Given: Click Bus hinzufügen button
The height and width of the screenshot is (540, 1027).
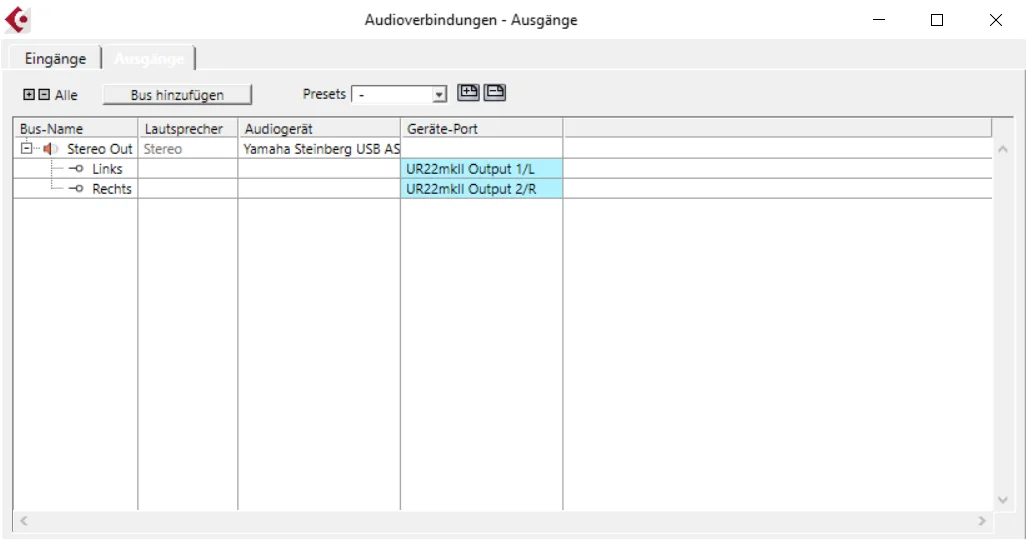Looking at the screenshot, I should point(177,94).
